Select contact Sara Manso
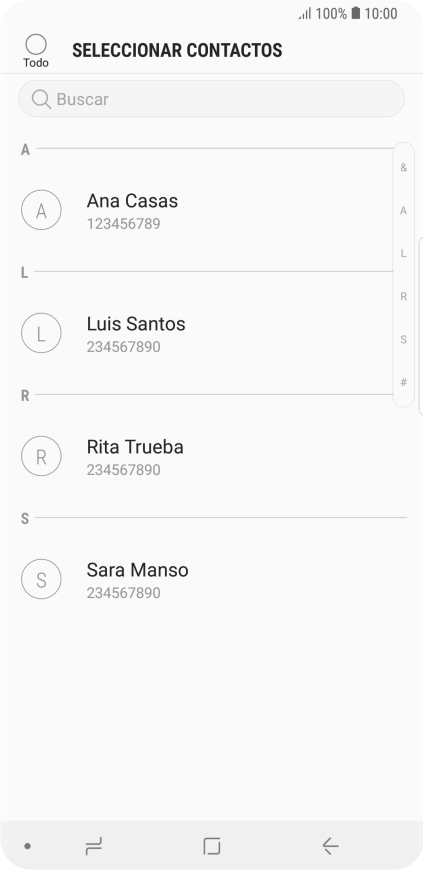The image size is (423, 870). tap(212, 580)
